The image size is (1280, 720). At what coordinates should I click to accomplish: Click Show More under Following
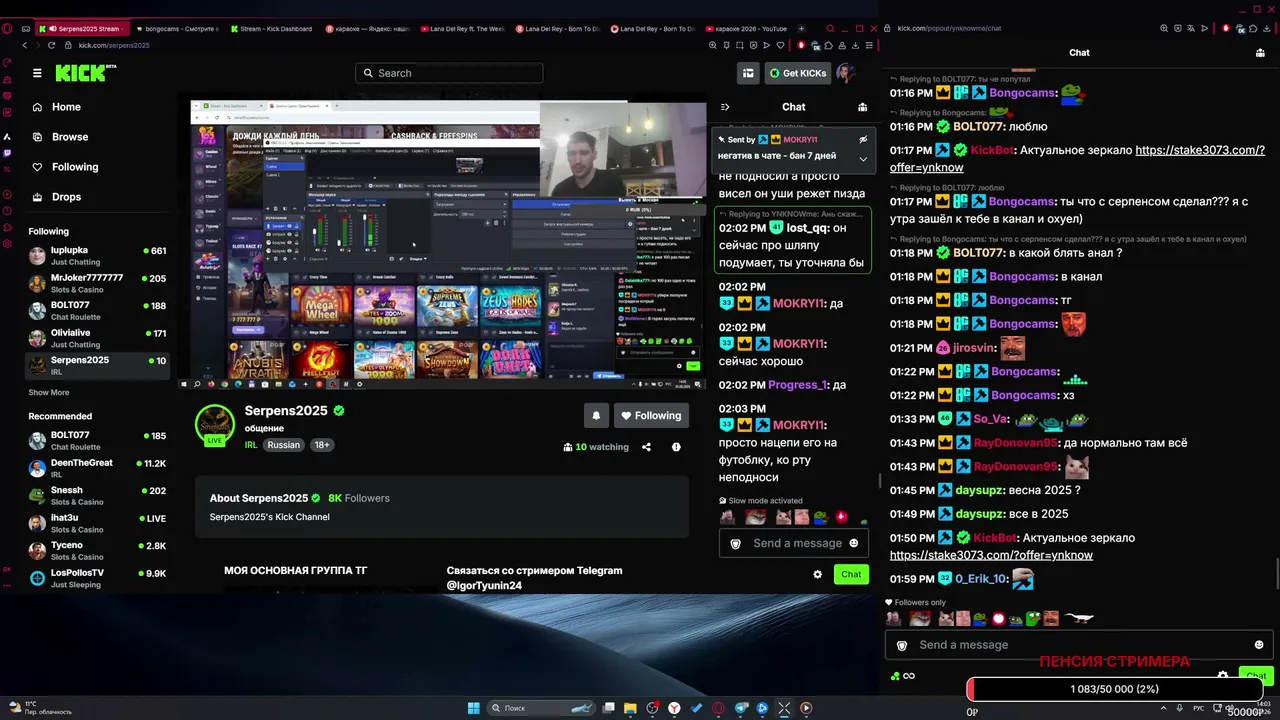49,393
